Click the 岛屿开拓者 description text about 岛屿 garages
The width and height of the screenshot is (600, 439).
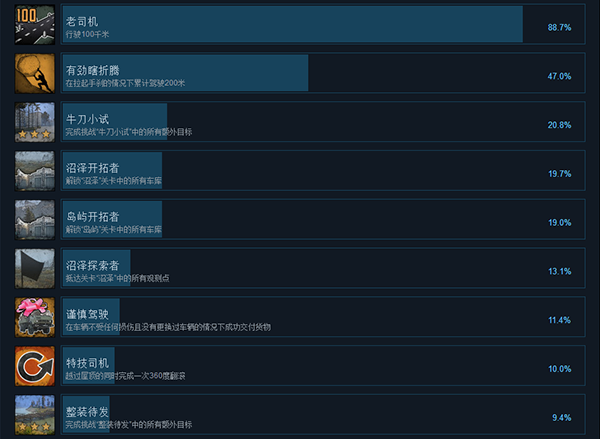(x=113, y=230)
